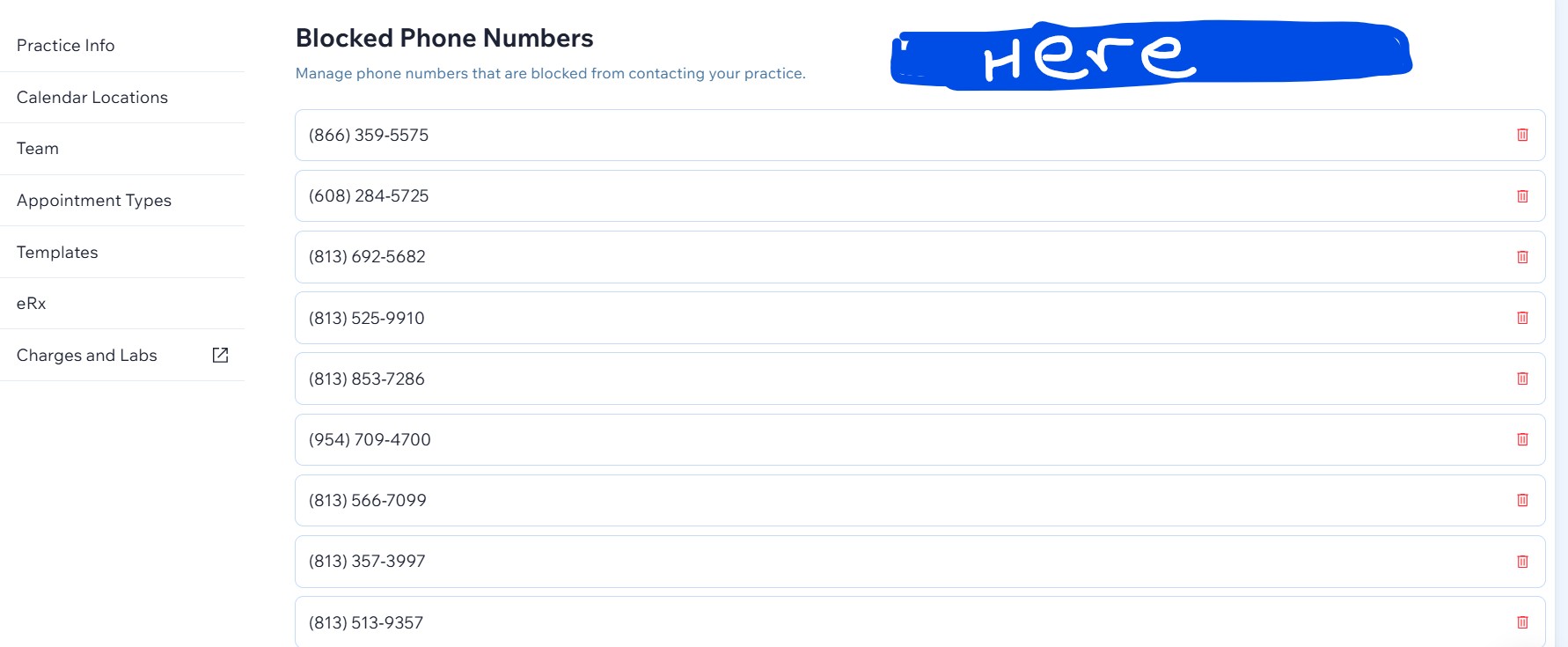The width and height of the screenshot is (1568, 647).
Task: Open external link icon beside Charges and Labs
Action: [220, 355]
